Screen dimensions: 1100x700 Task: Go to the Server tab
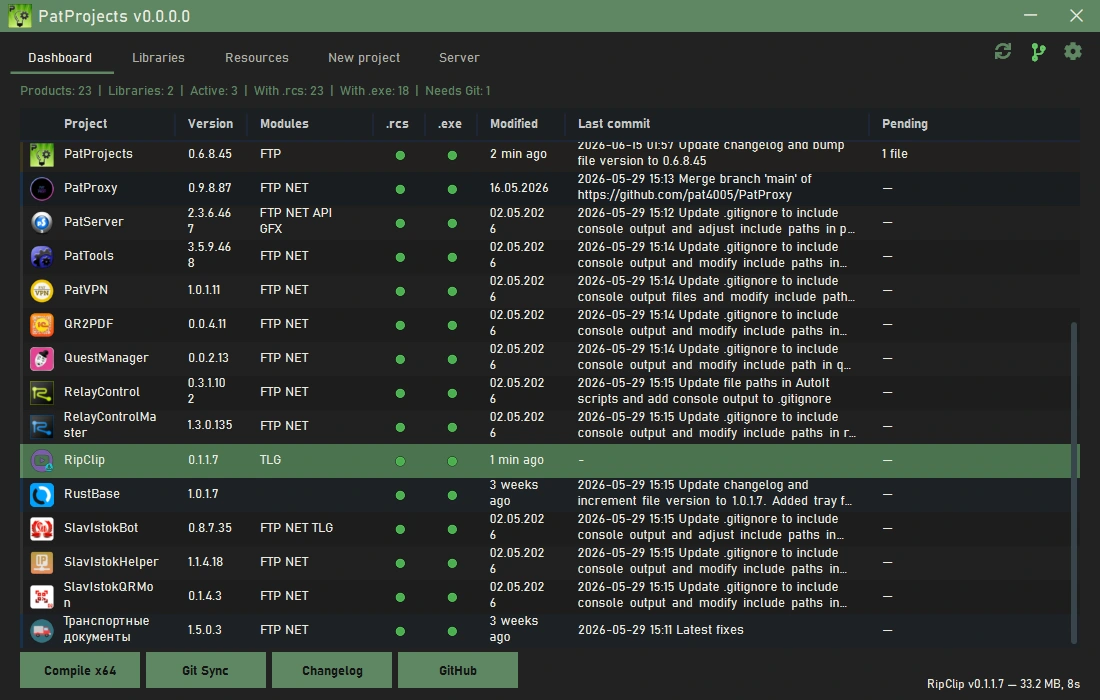[460, 58]
